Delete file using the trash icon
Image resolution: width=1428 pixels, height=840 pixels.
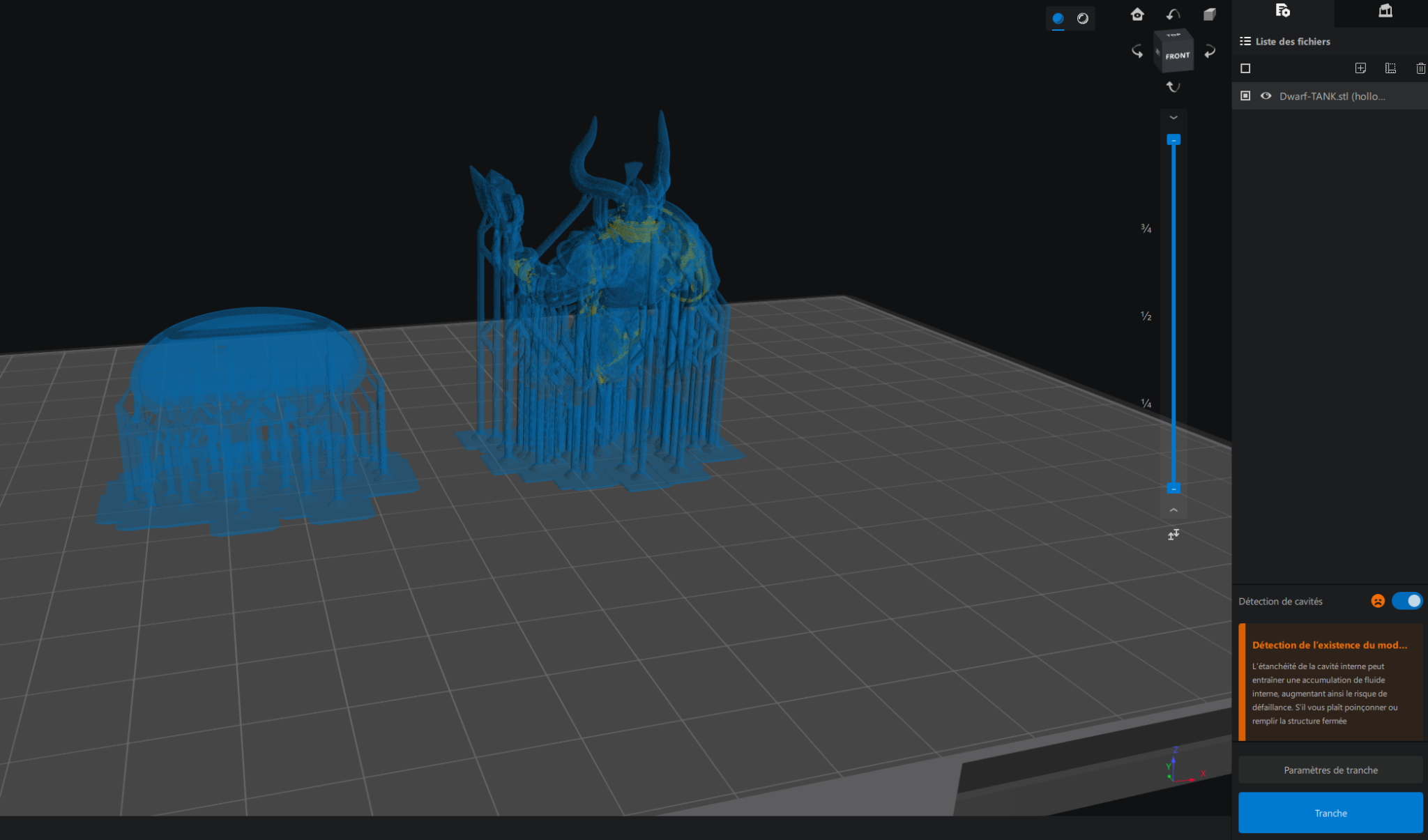tap(1420, 68)
